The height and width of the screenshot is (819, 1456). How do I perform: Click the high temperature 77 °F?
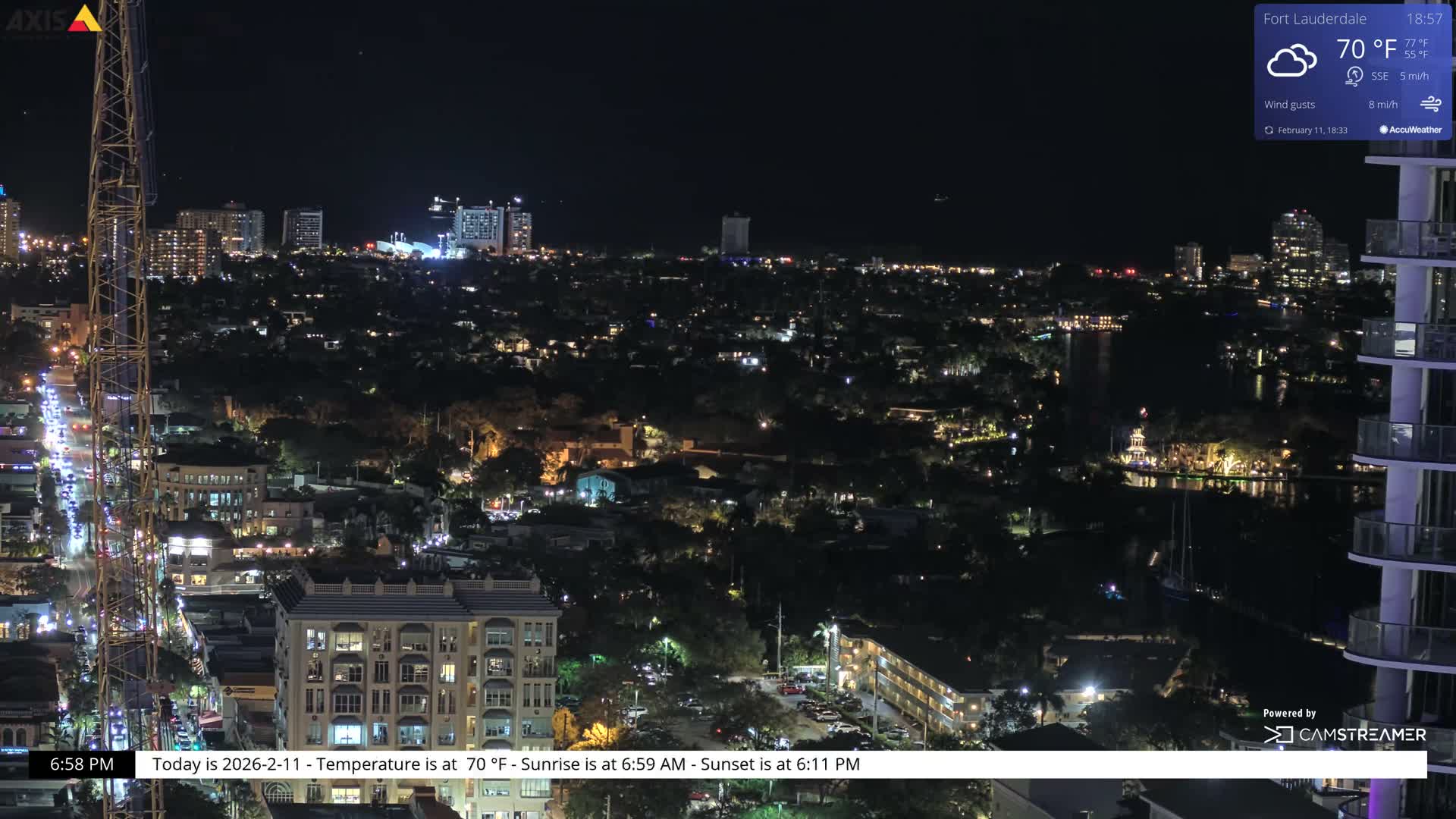(1416, 43)
